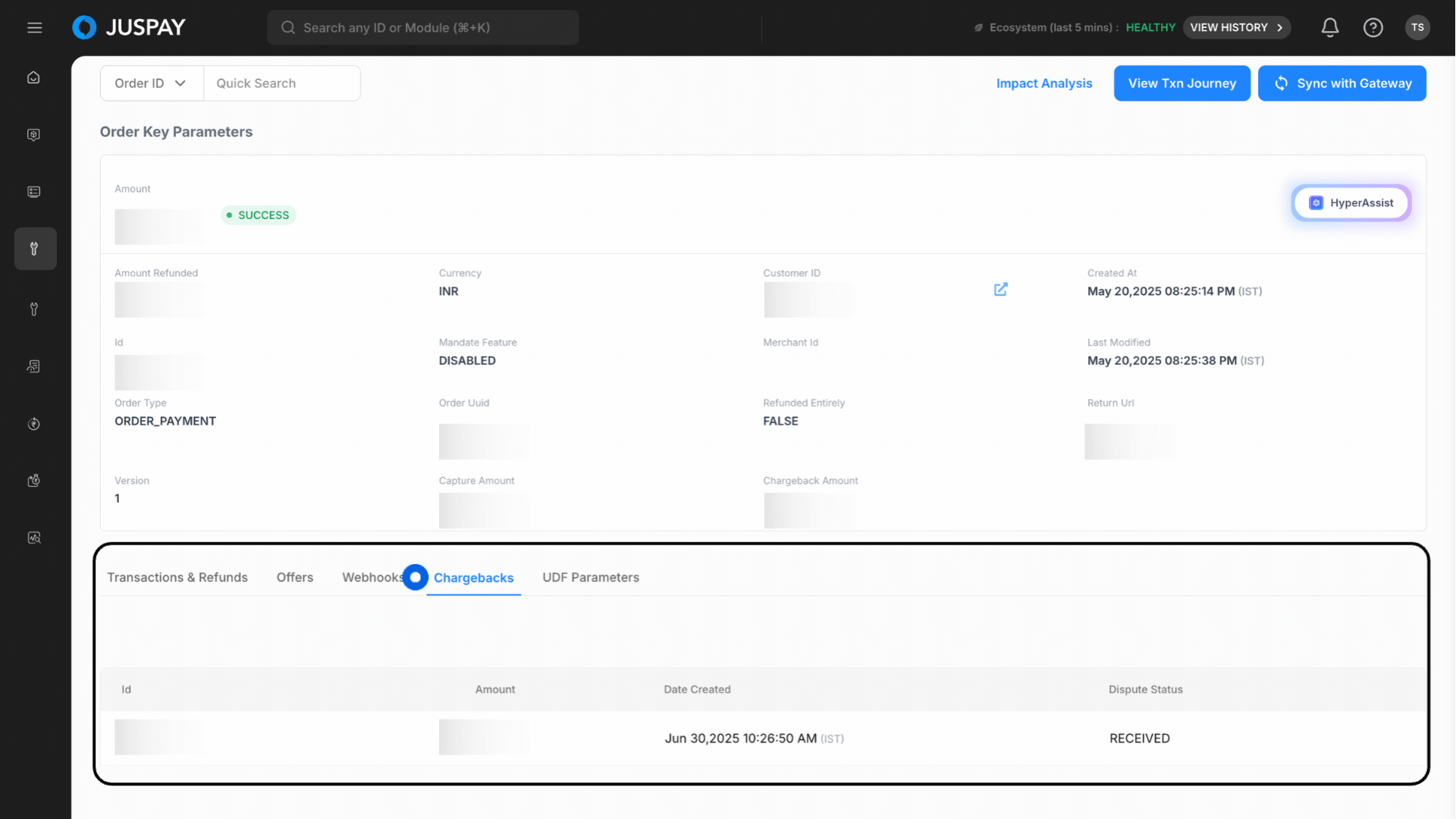Switch to UDF Parameters tab
1456x819 pixels.
[591, 578]
